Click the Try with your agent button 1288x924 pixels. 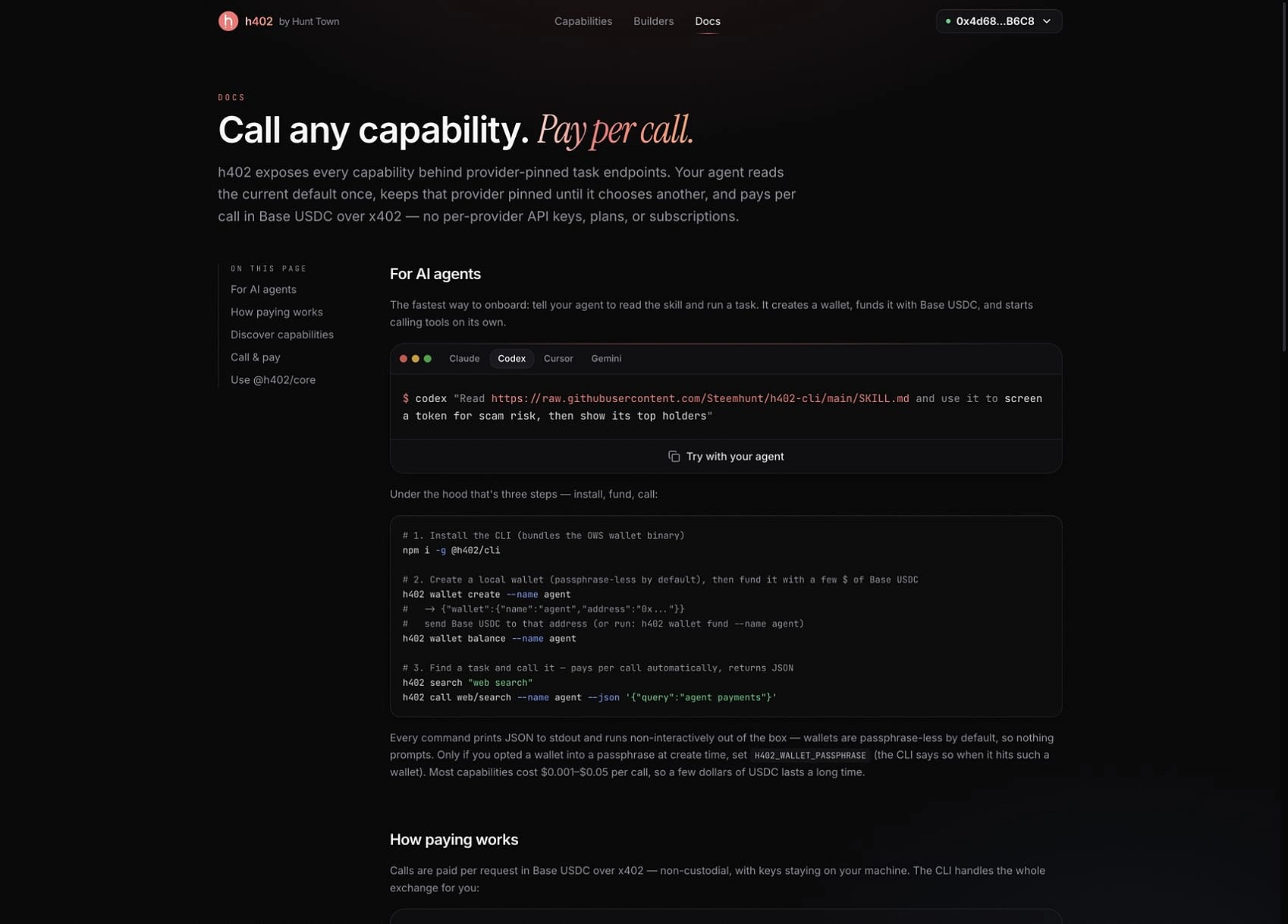pyautogui.click(x=726, y=457)
